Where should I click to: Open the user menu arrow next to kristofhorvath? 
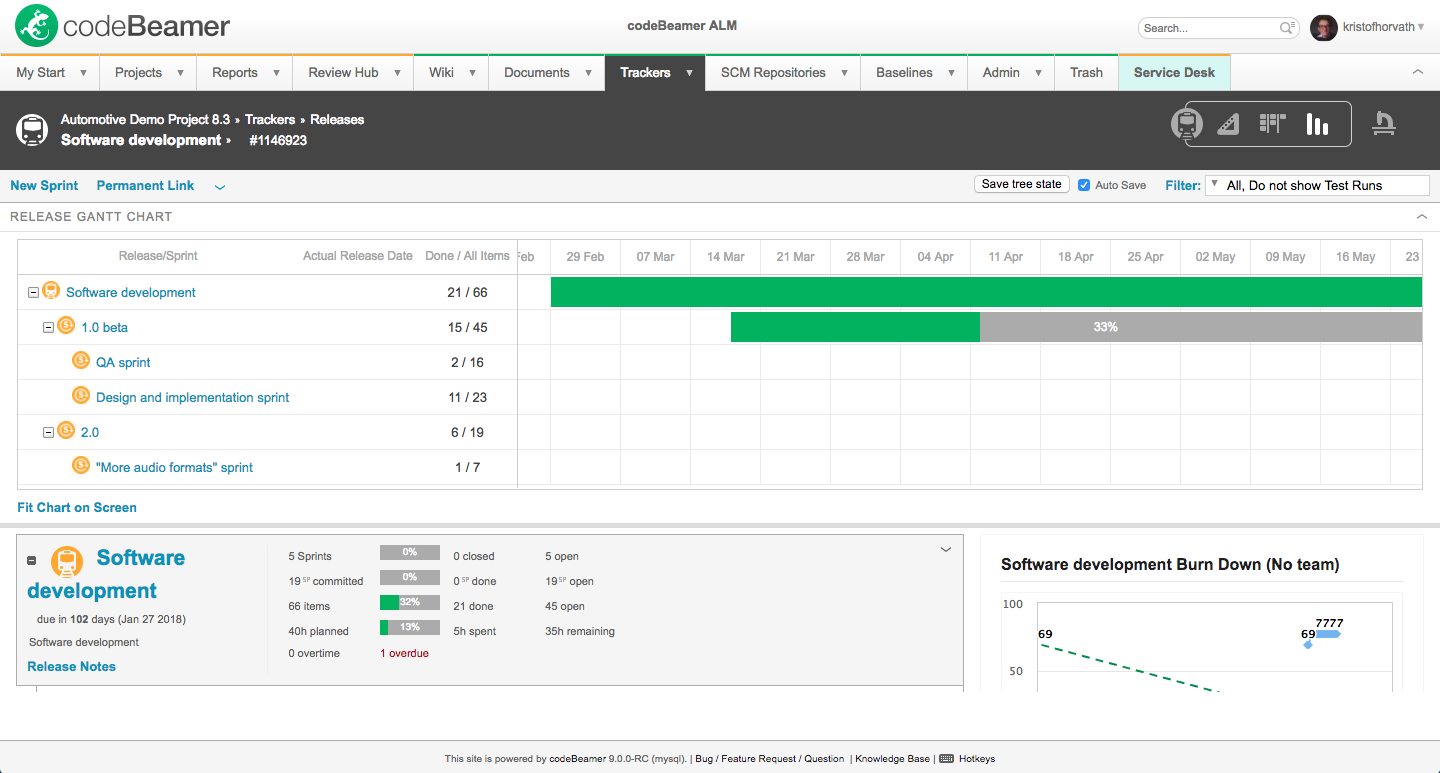(x=1421, y=28)
